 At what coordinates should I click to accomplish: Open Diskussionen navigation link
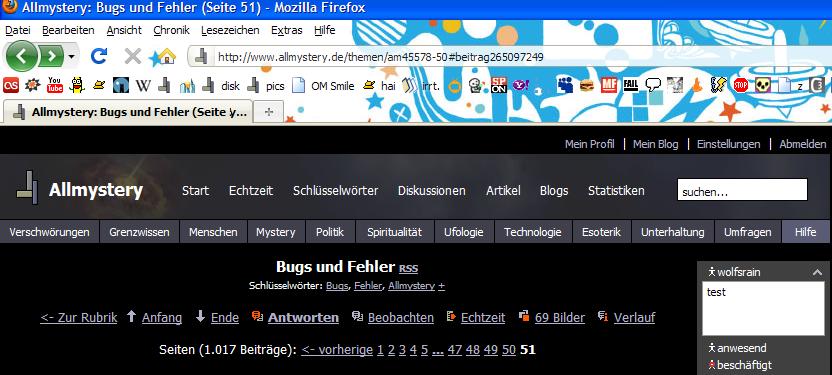tap(432, 190)
